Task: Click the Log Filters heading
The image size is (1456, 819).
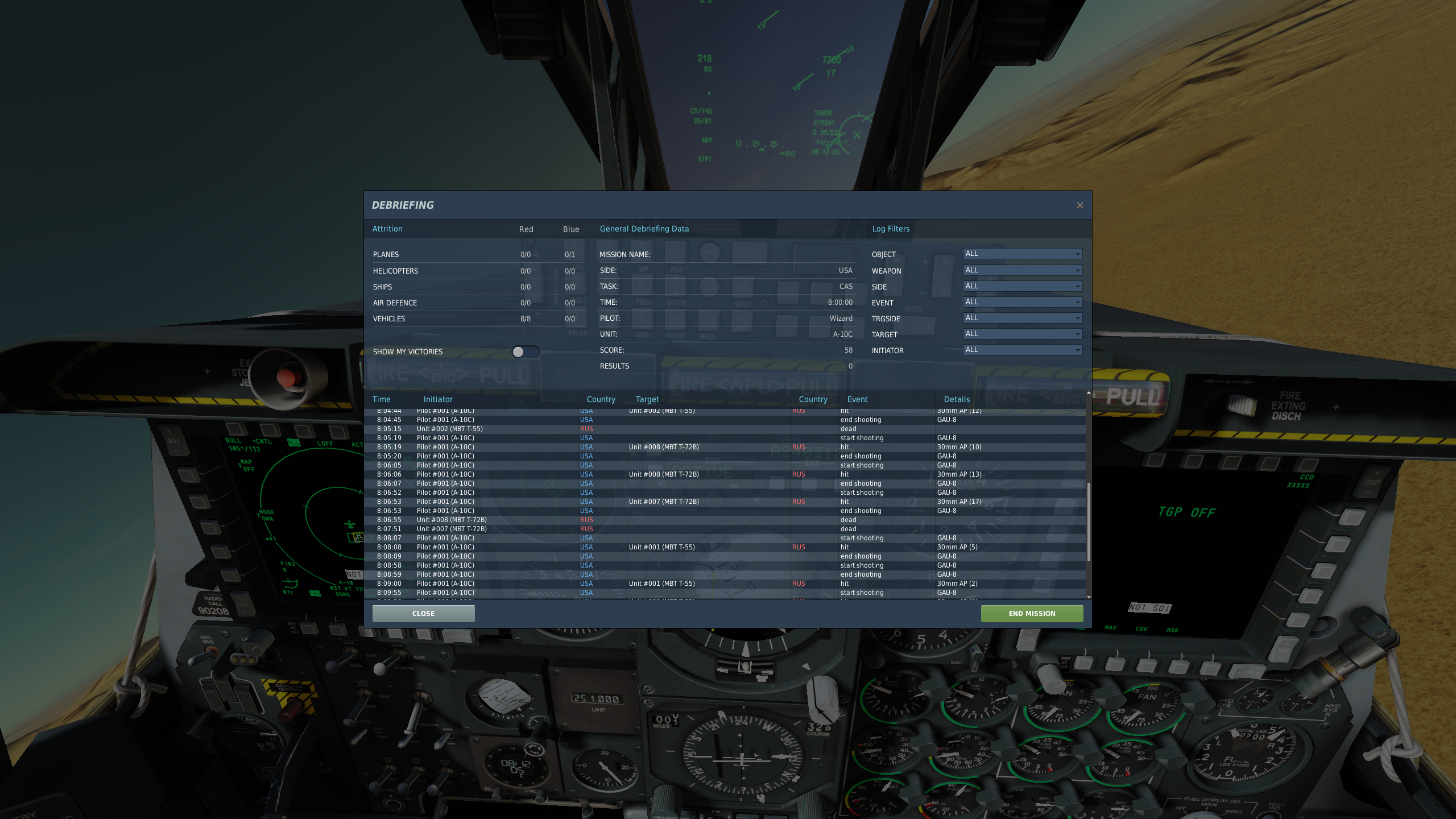Action: click(x=891, y=229)
